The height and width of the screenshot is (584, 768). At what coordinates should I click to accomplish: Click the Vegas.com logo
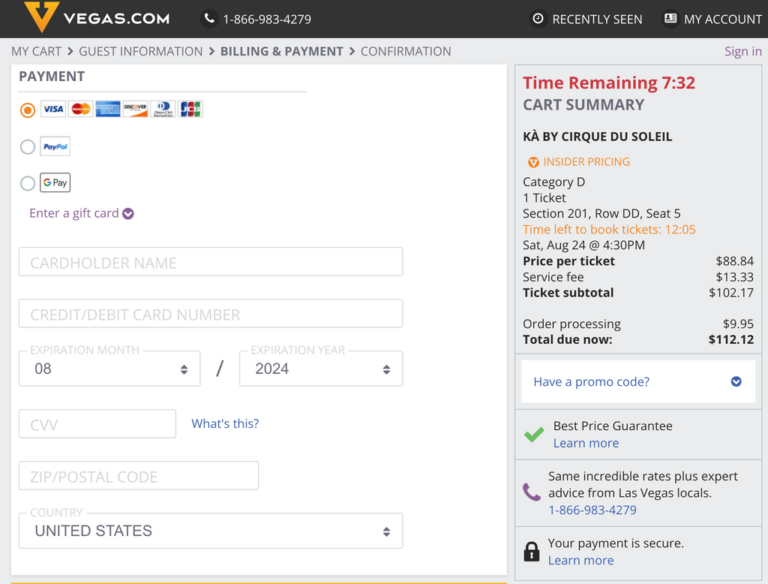(x=97, y=18)
